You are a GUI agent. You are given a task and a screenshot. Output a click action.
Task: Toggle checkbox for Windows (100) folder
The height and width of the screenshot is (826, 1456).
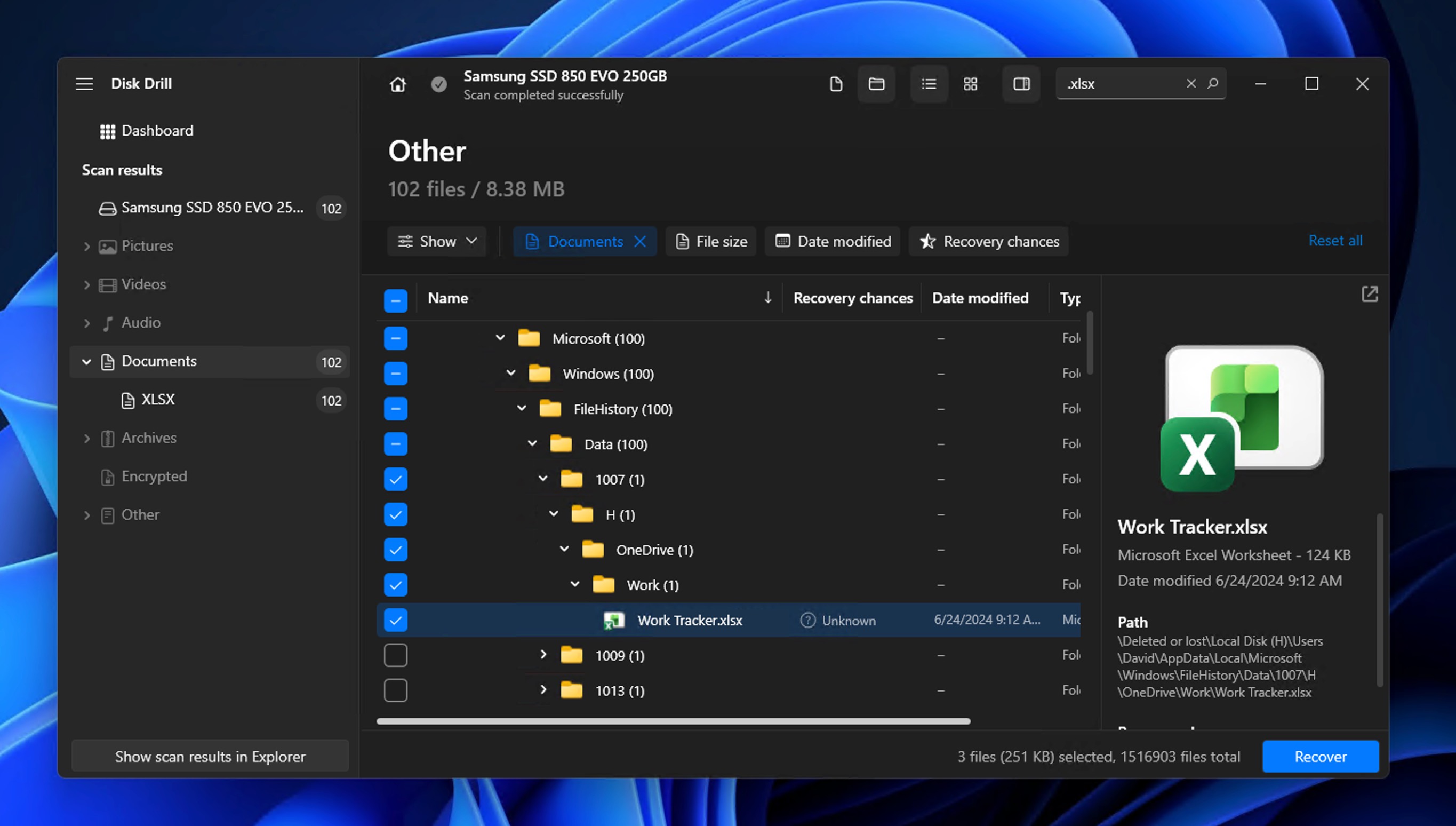coord(396,374)
